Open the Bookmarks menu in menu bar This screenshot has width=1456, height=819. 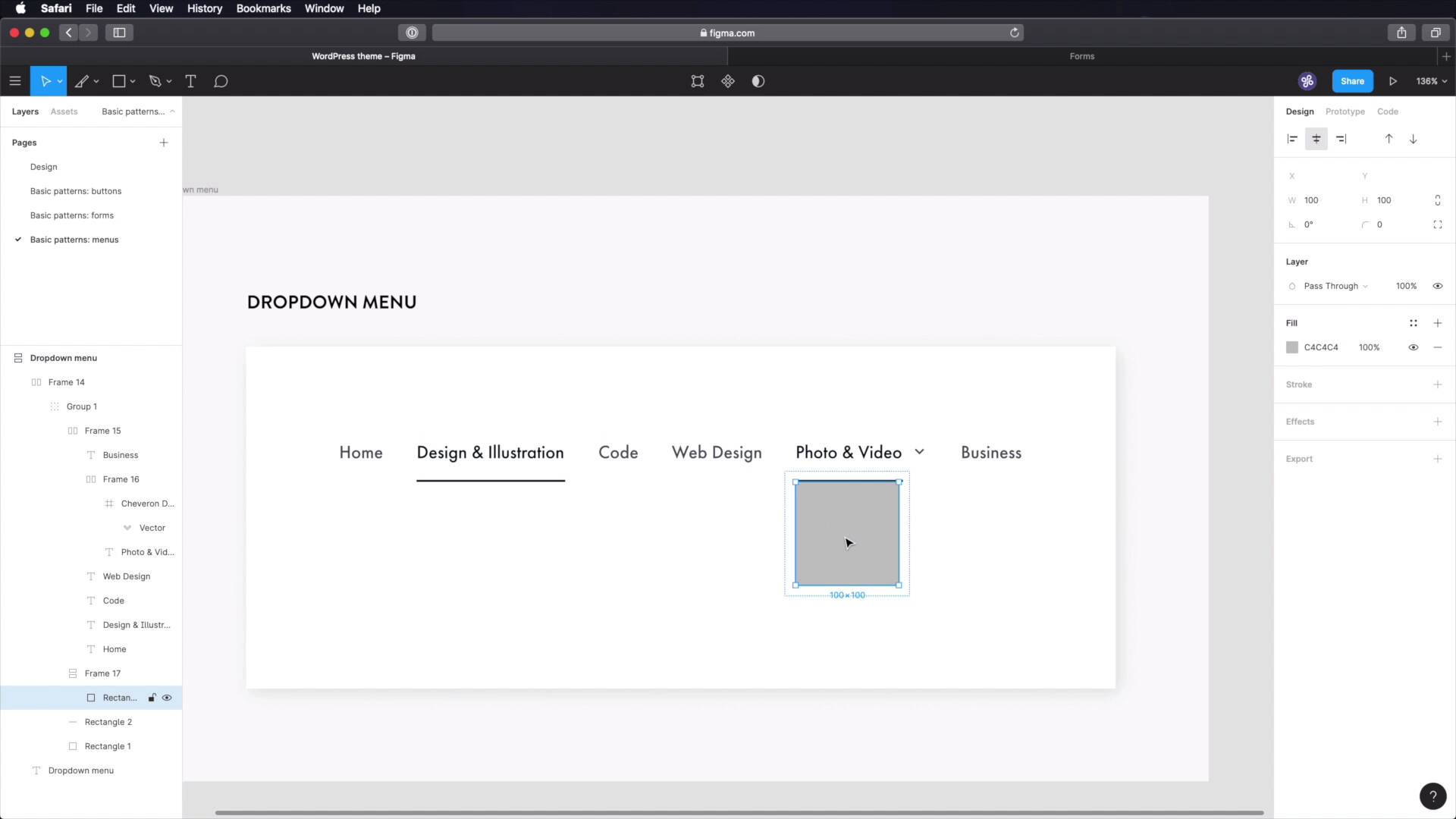(263, 8)
